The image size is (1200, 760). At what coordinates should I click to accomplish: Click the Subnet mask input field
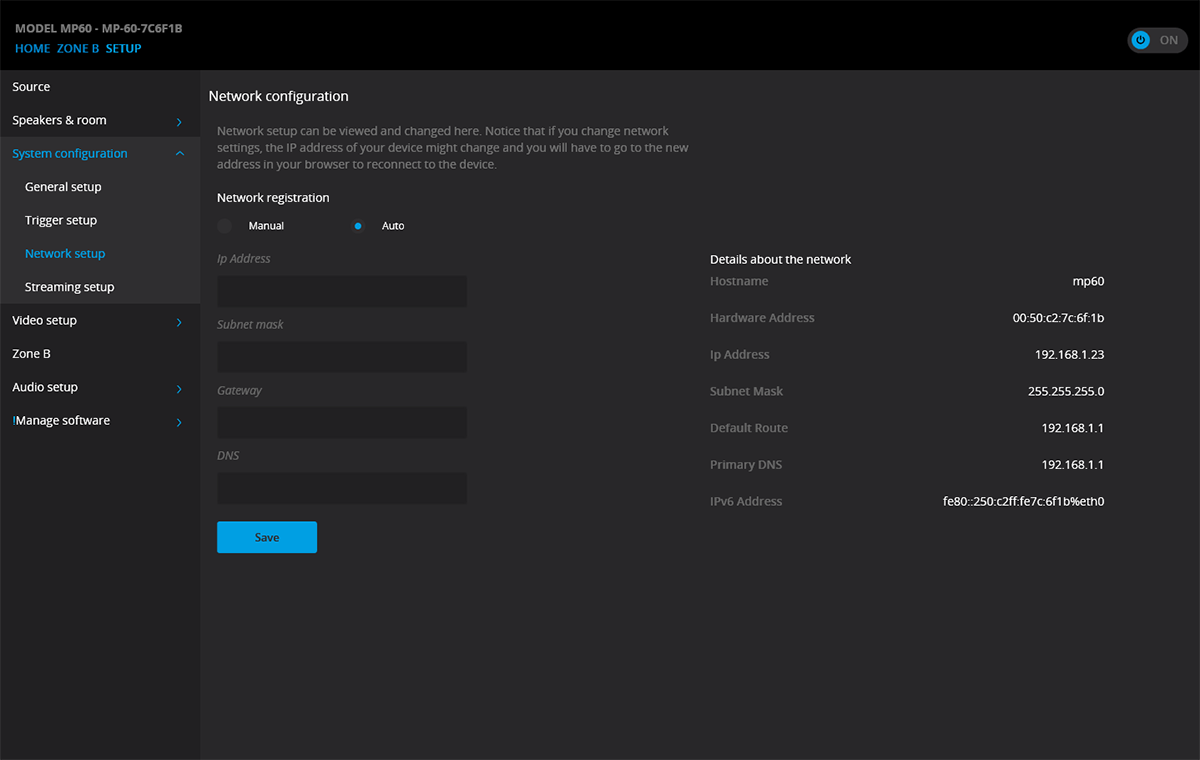coord(342,357)
